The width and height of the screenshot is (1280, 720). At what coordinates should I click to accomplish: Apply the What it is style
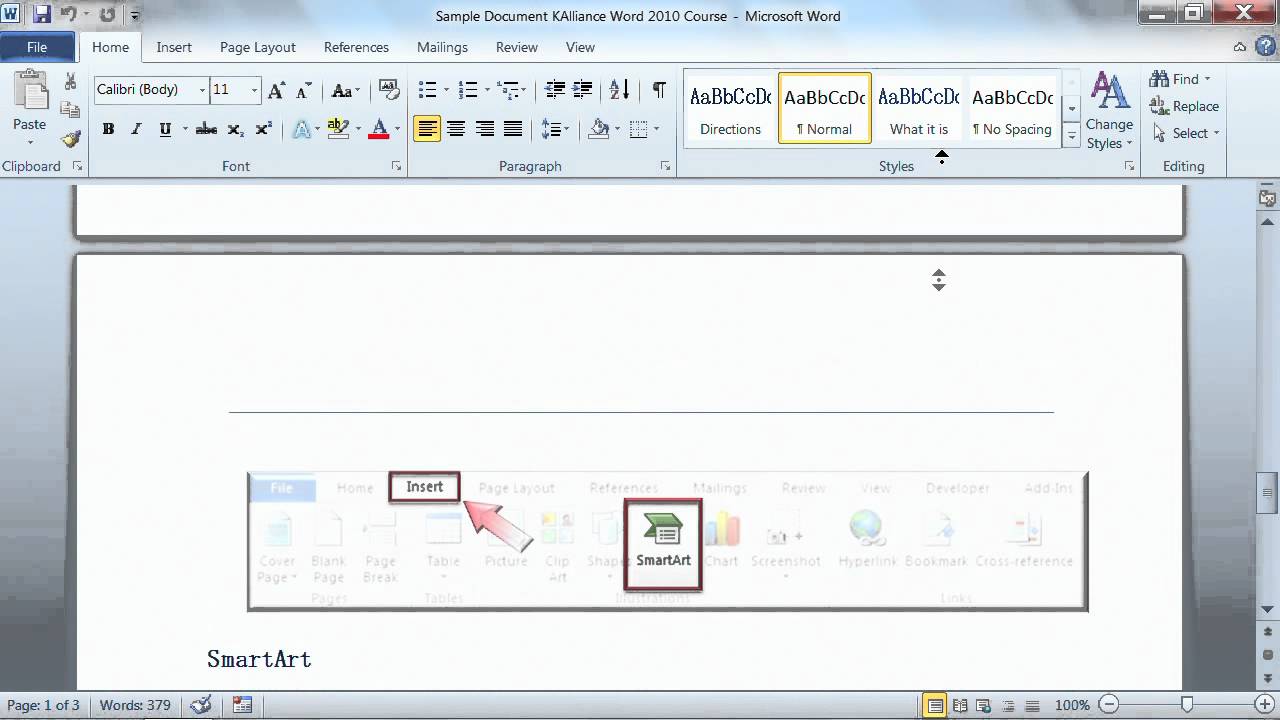(919, 108)
